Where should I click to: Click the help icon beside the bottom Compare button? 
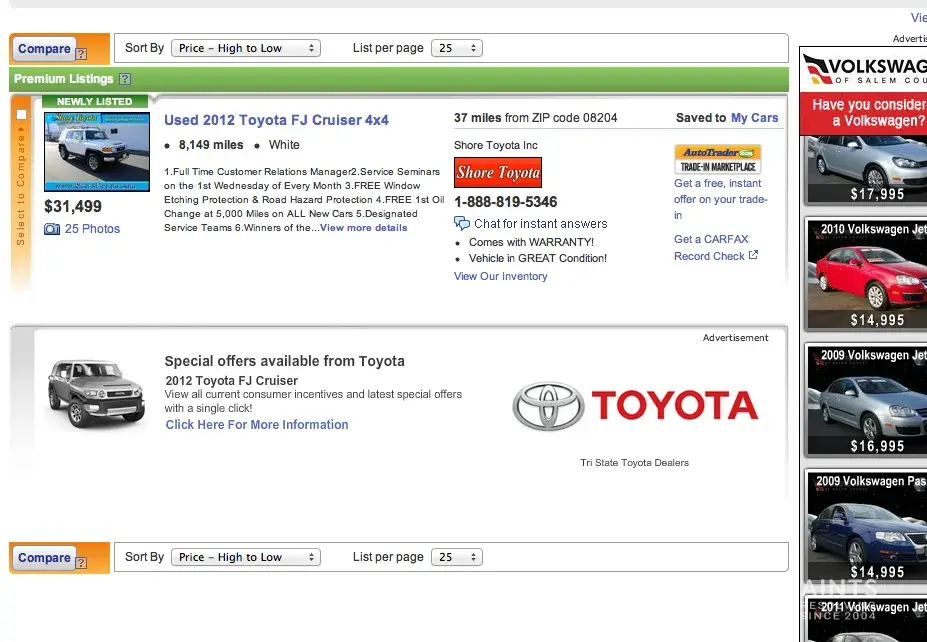(x=81, y=564)
